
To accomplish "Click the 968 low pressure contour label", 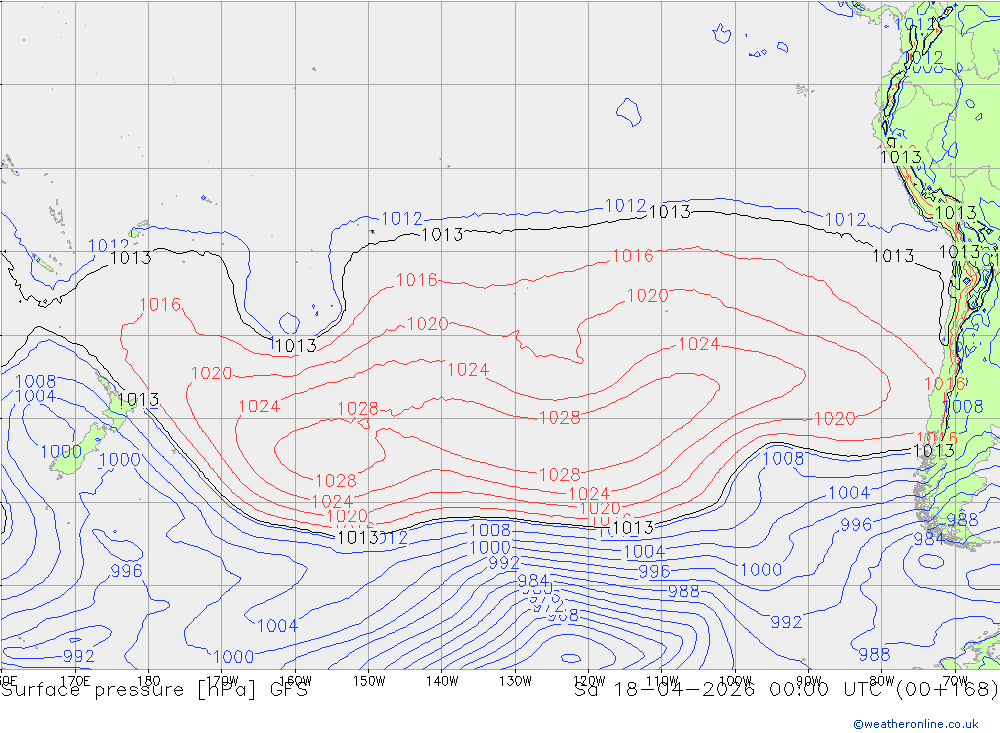I will point(563,616).
